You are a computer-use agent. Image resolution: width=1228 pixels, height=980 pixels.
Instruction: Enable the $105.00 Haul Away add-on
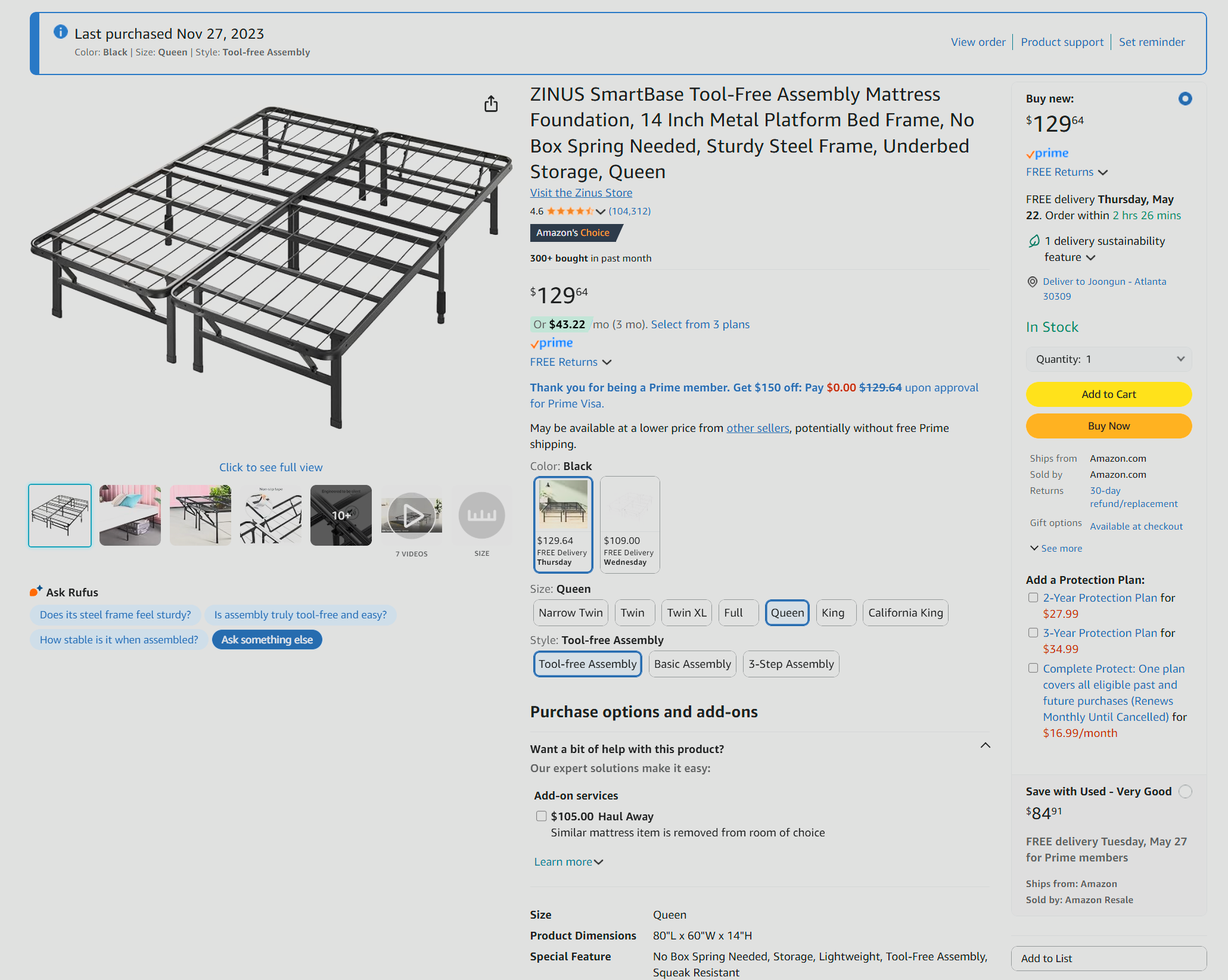(541, 816)
